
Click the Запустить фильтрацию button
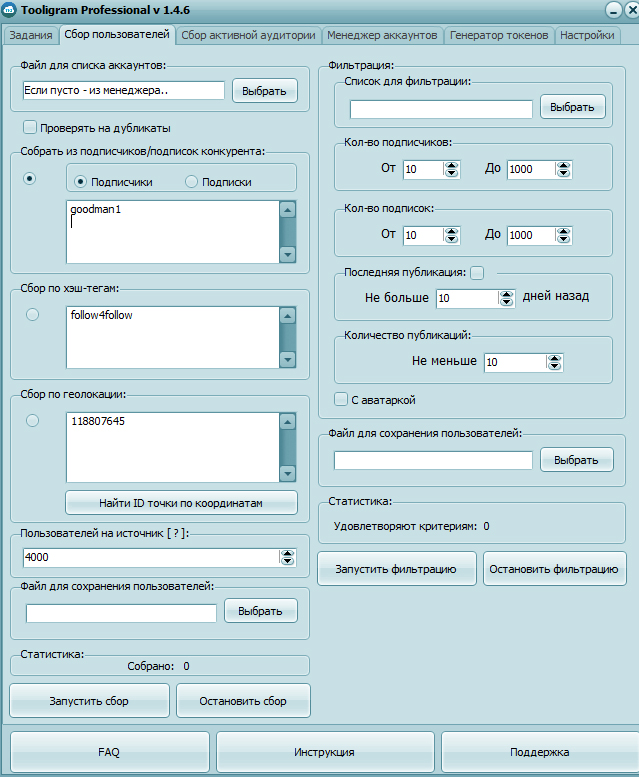[396, 569]
